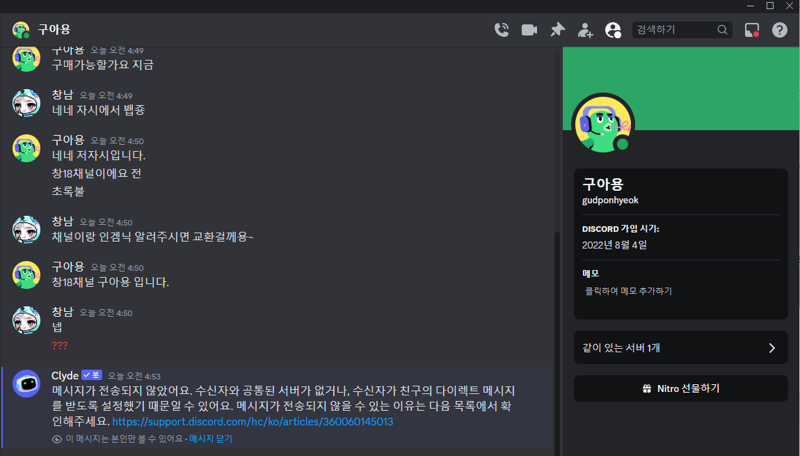Open the Discord support article link
Screen dimensions: 800x456
(x=253, y=422)
